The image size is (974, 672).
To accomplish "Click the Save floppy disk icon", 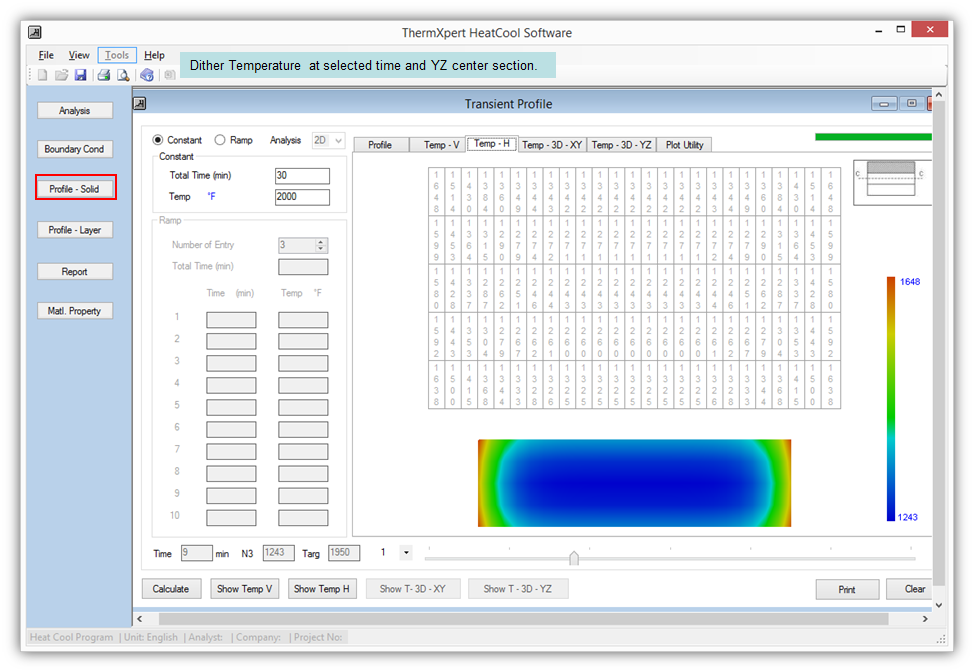I will click(80, 75).
